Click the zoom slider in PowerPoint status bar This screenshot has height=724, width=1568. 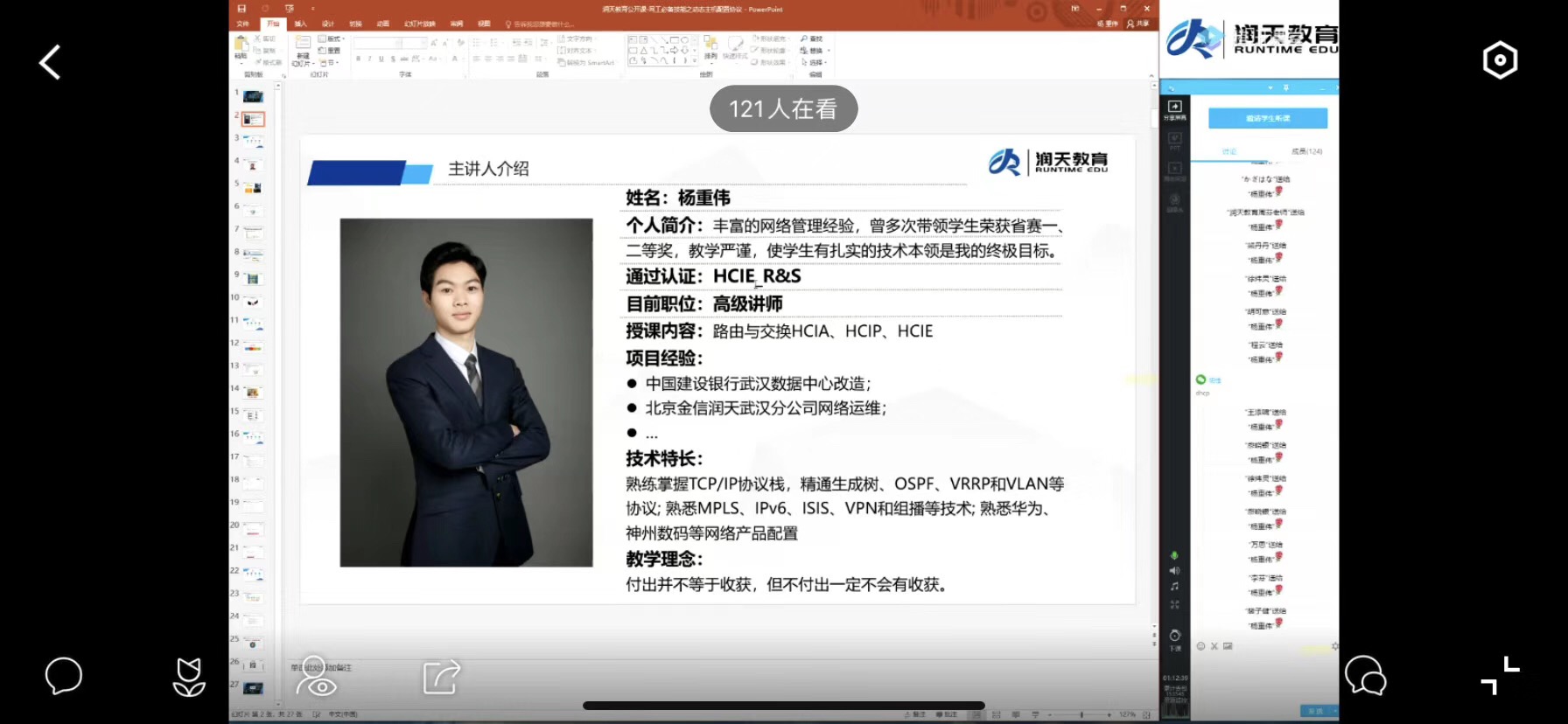point(1081,714)
